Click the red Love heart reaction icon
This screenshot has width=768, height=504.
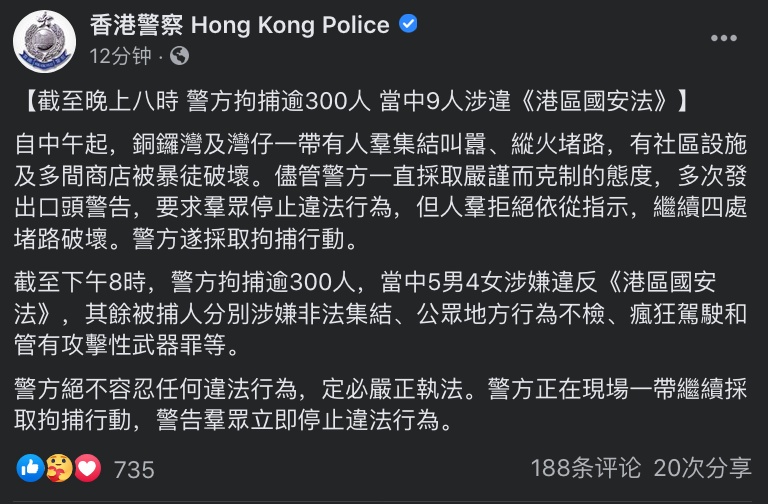[x=87, y=468]
